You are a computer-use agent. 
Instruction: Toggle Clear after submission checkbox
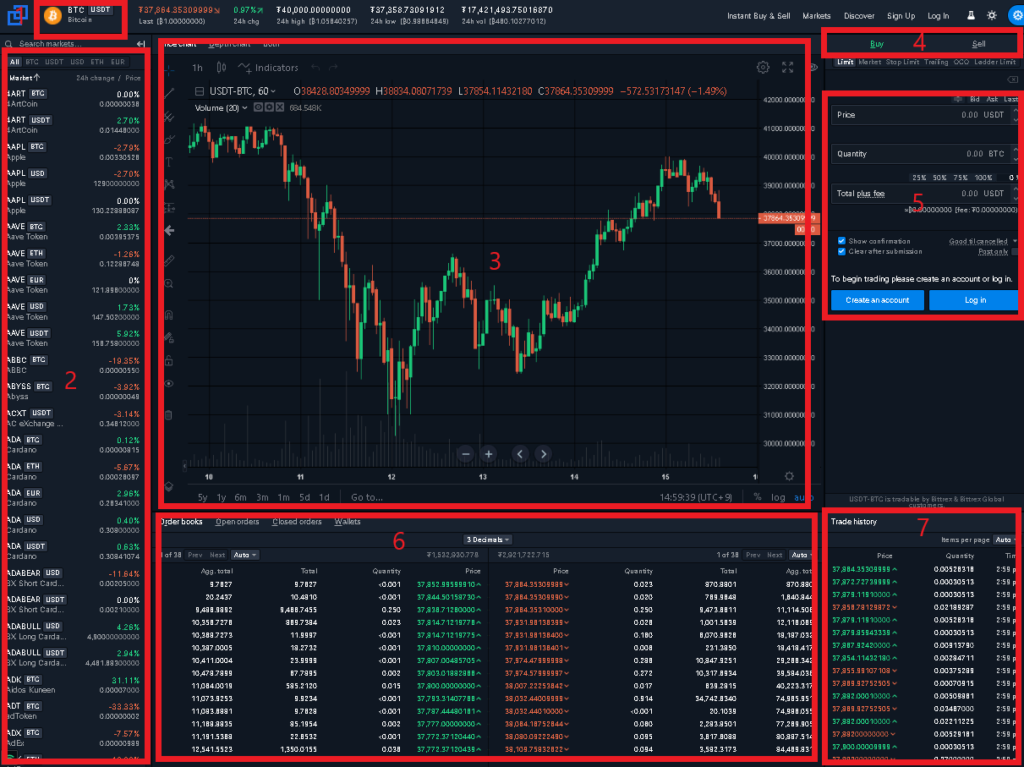pos(841,252)
